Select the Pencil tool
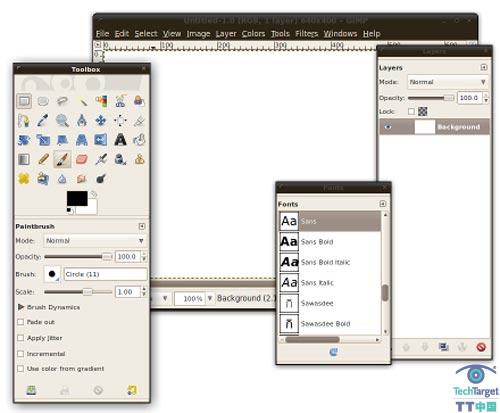Screen dimensions: 500x413 43,160
